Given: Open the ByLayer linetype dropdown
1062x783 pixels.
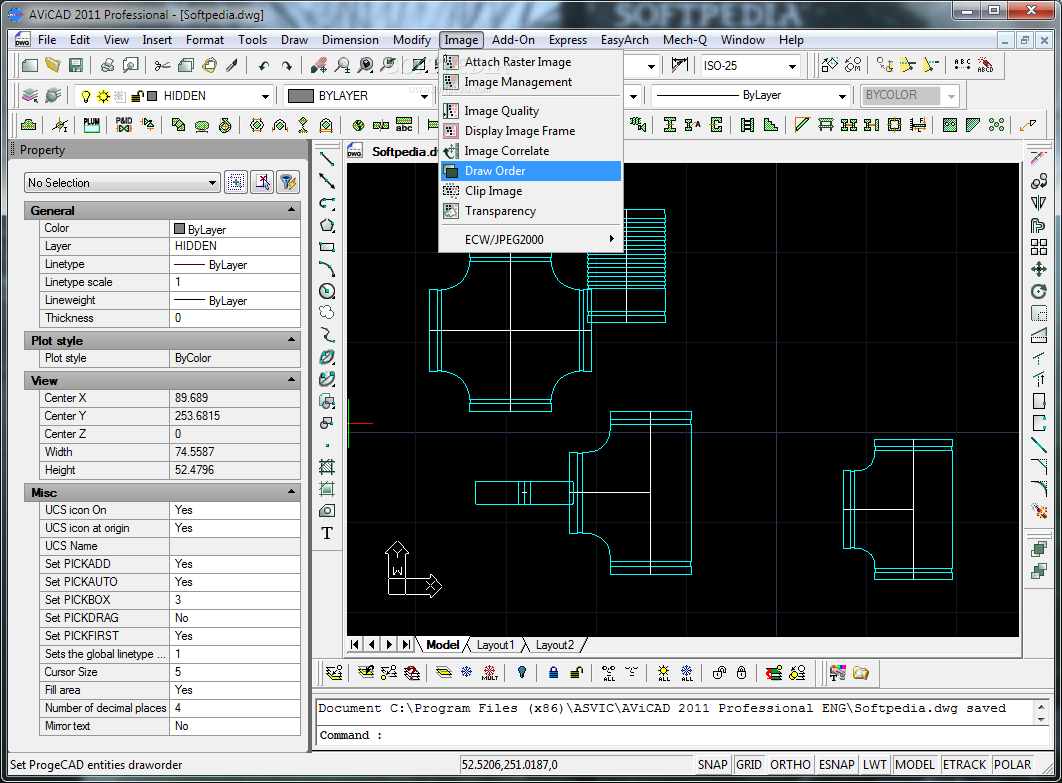Looking at the screenshot, I should coord(842,96).
